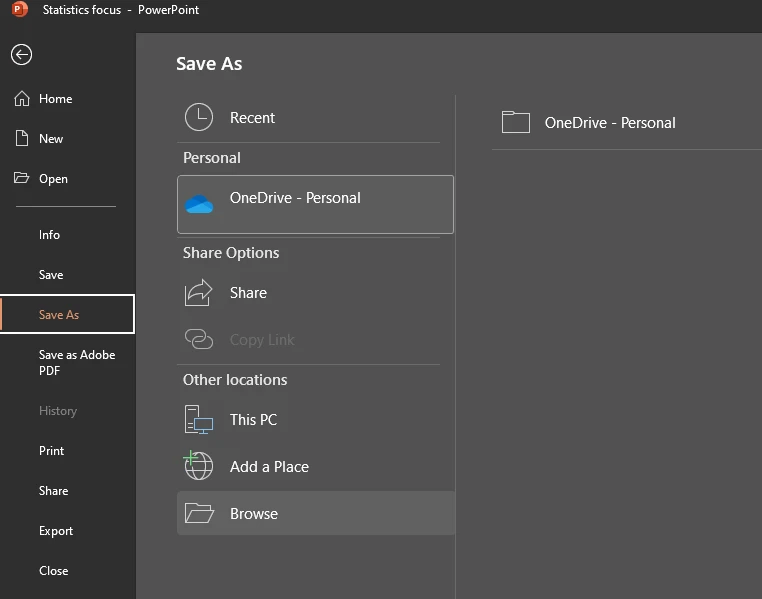Open the Print page

(x=68, y=450)
